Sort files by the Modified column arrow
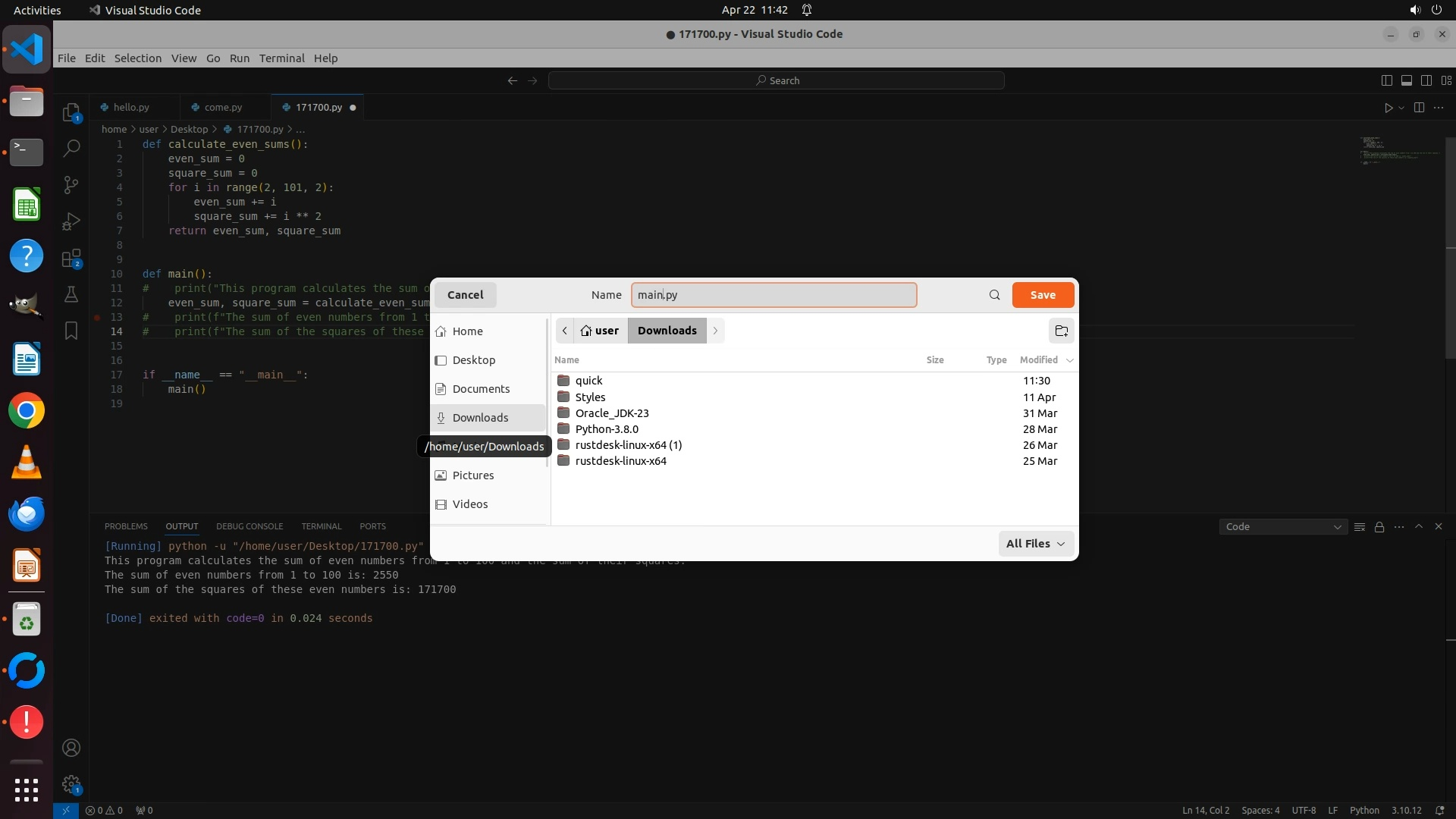1456x819 pixels. coord(1069,360)
